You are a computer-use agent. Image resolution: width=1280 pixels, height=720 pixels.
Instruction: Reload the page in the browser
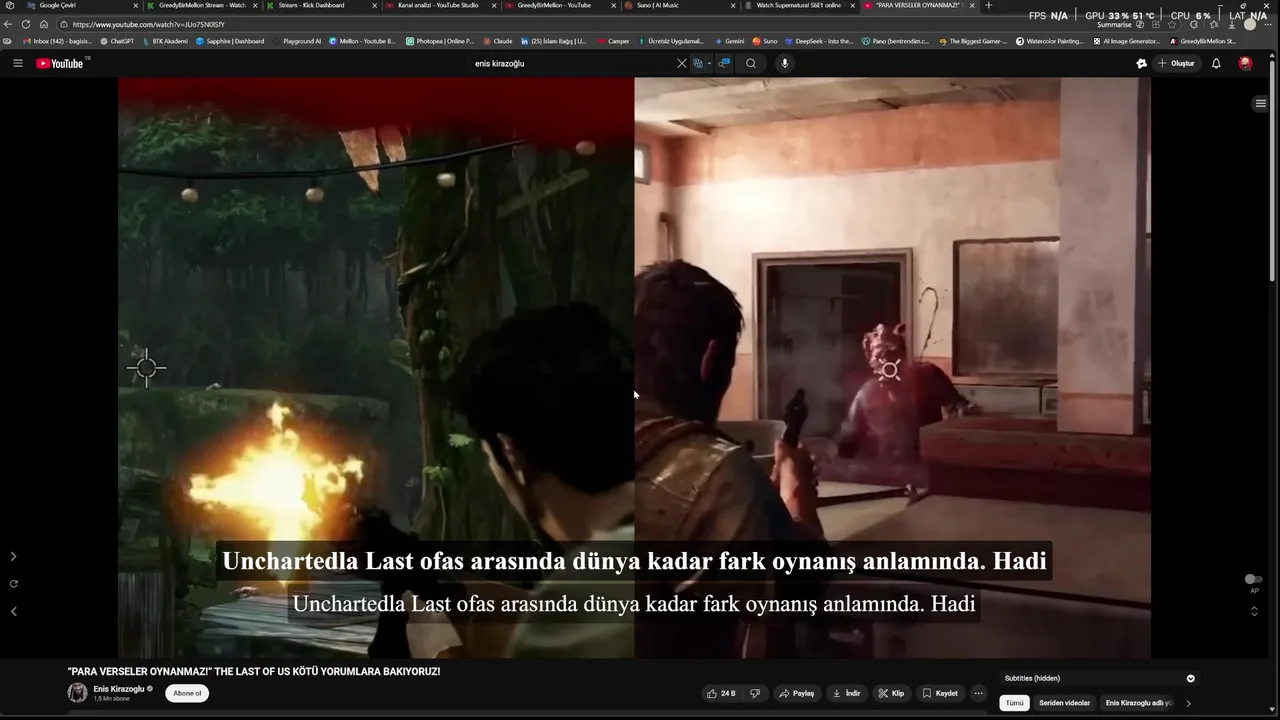[26, 24]
